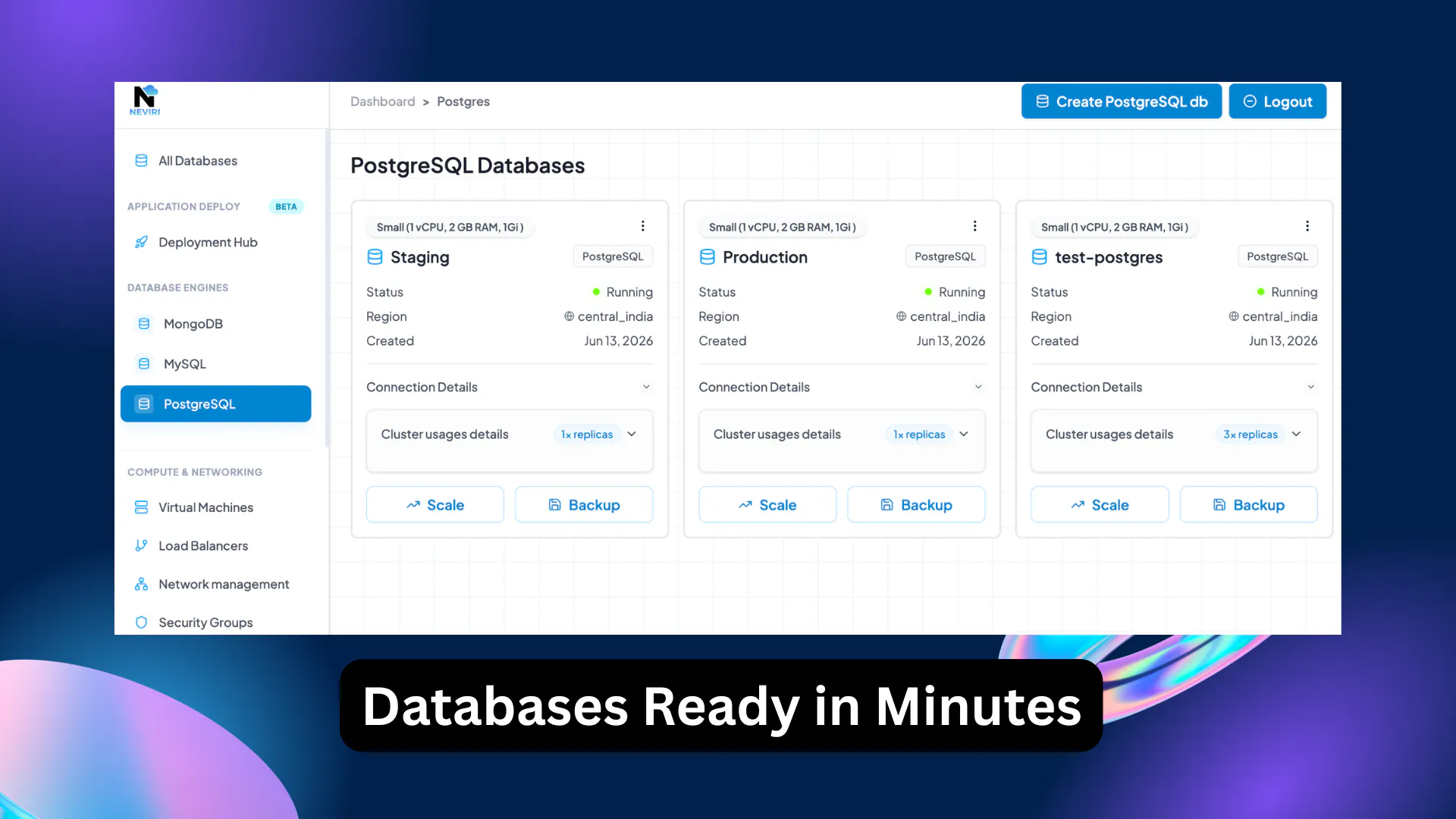This screenshot has height=819, width=1456.
Task: Click the Small plan size chip on Staging
Action: pyautogui.click(x=450, y=227)
